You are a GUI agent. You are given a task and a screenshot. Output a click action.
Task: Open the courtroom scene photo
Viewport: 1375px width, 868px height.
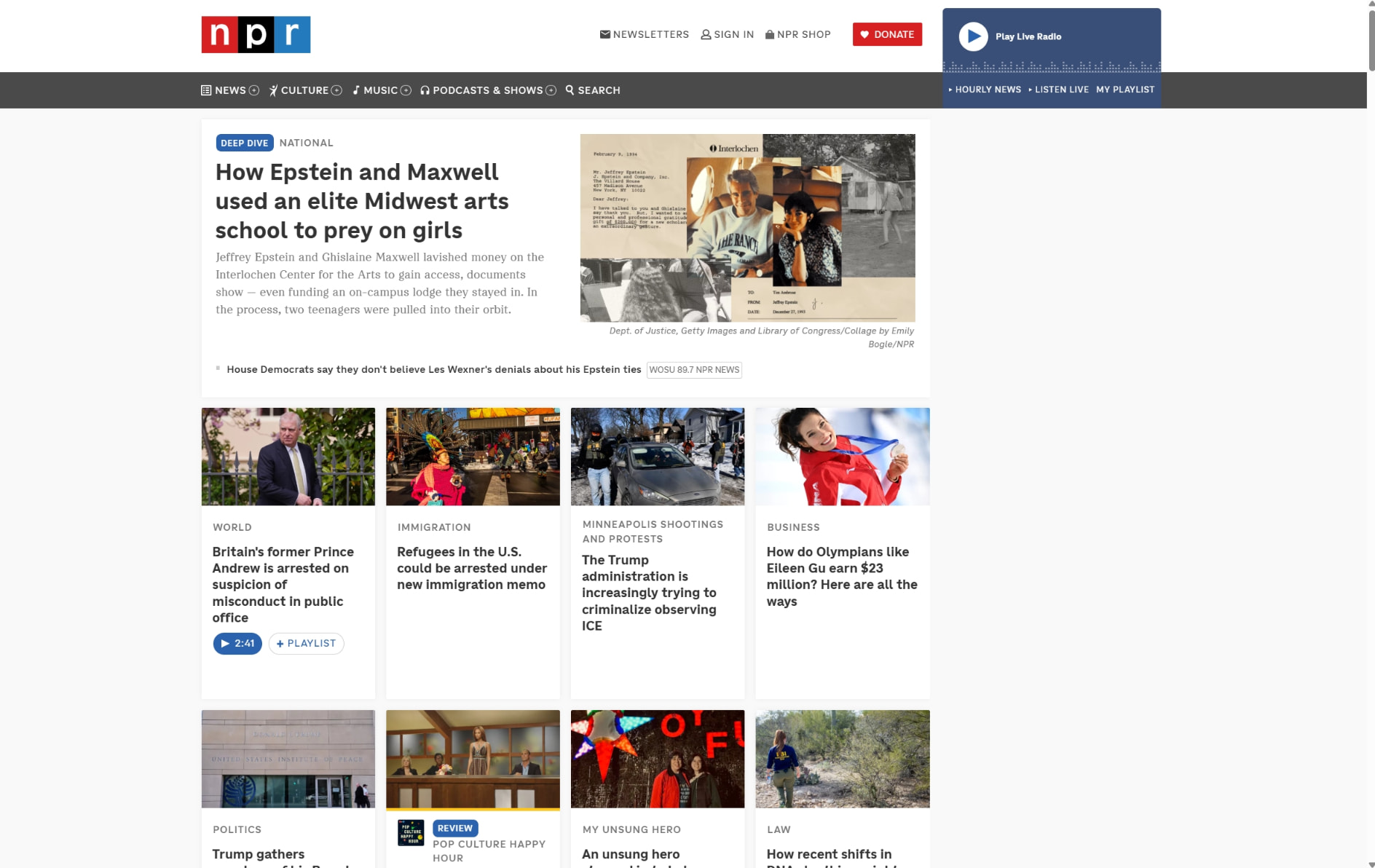click(473, 759)
